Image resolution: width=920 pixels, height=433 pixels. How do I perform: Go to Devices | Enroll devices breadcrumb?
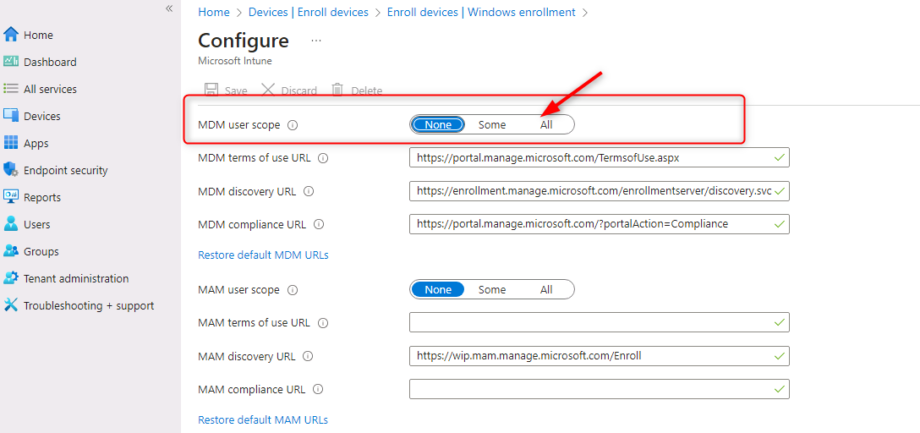(309, 12)
